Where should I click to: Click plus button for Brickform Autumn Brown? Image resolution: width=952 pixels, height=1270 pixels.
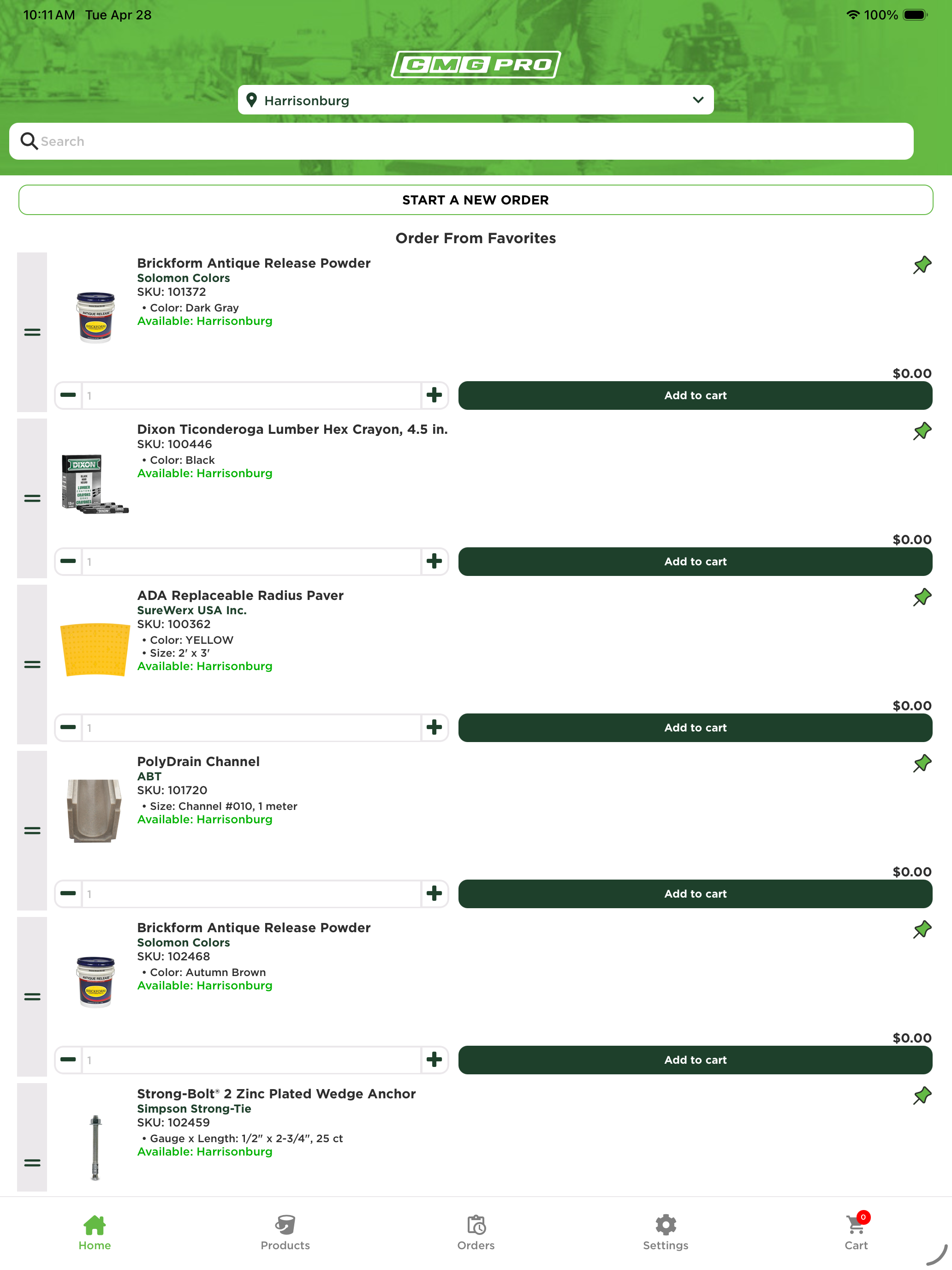[x=434, y=1060]
